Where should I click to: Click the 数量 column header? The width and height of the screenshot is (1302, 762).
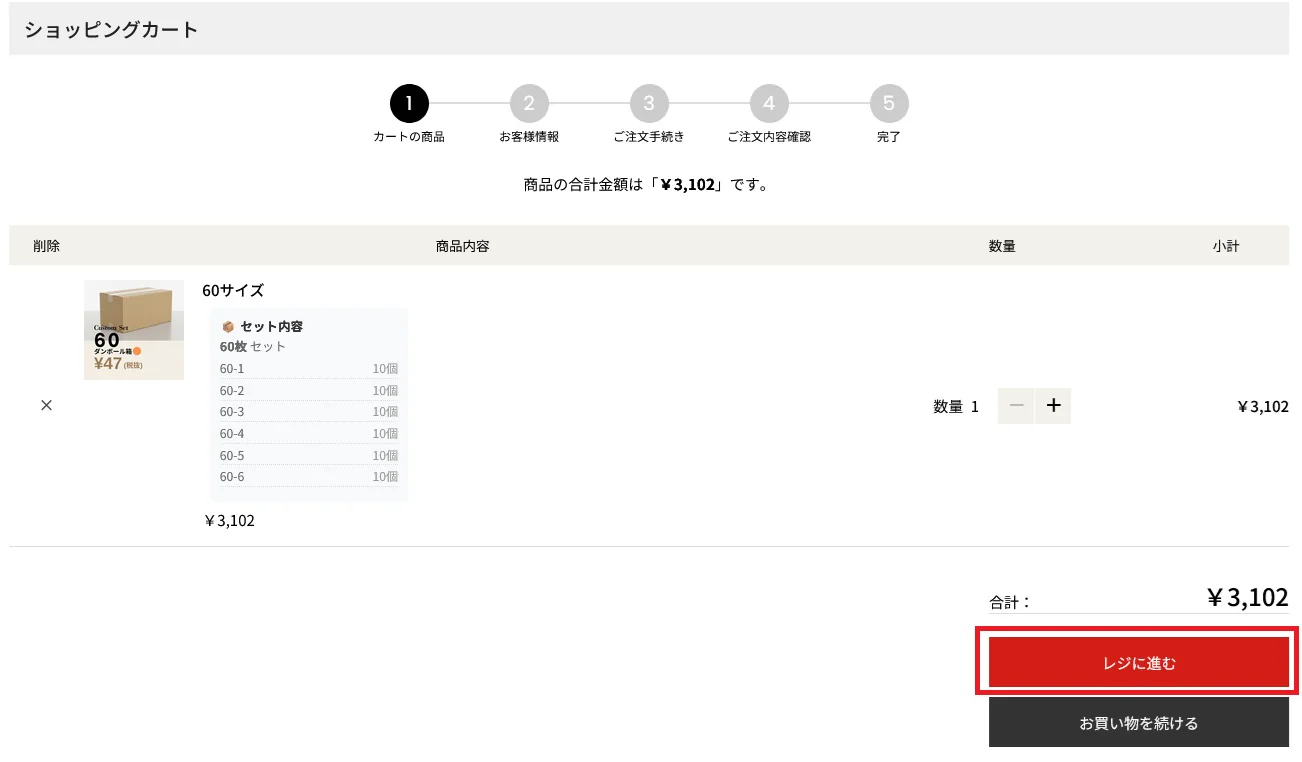[1002, 246]
